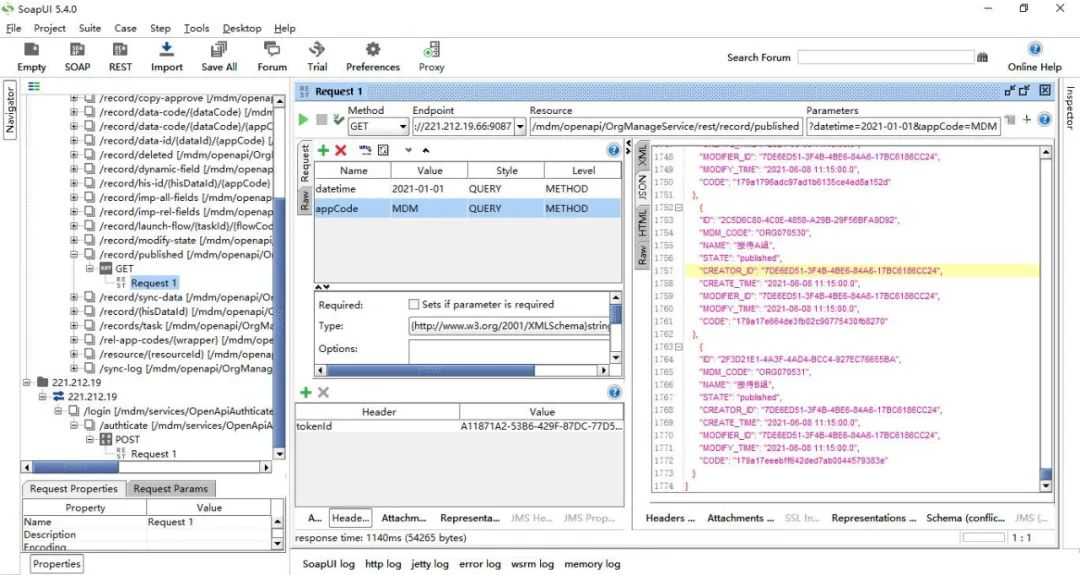Open the File menu
This screenshot has width=1080, height=575.
14,28
